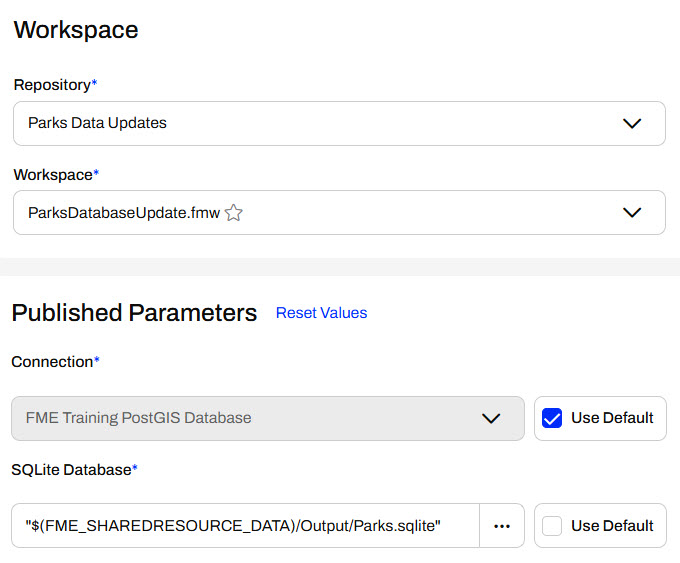Star the ParksDatabaseUpdate.fmw workspace as favorite
The image size is (680, 563).
(x=234, y=212)
